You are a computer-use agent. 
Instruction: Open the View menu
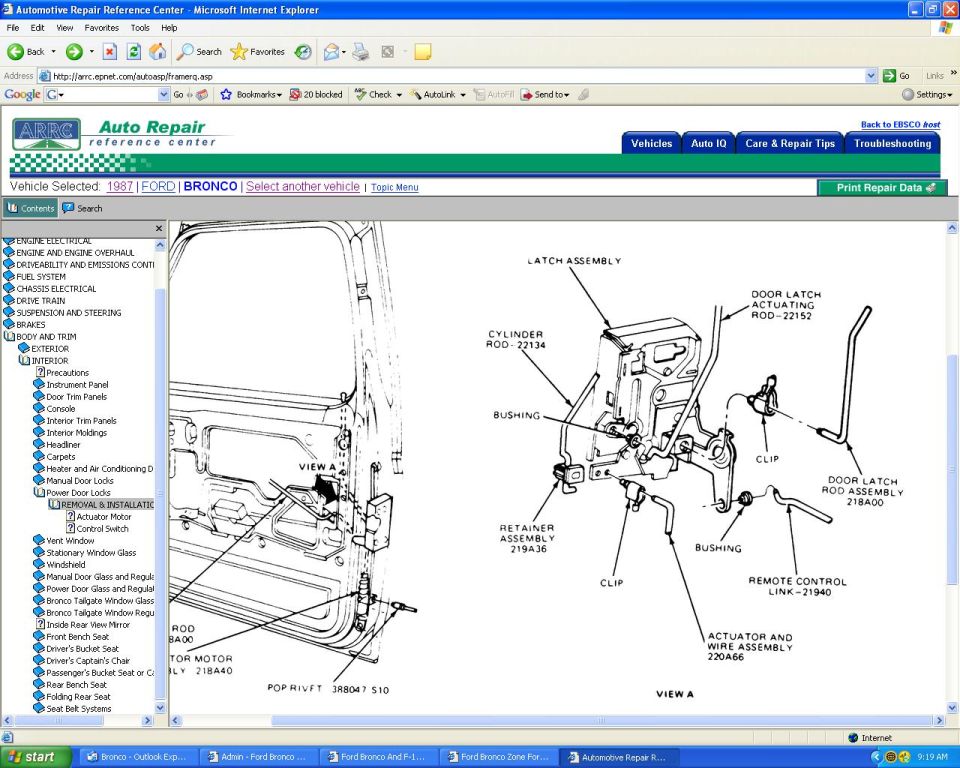pos(64,28)
